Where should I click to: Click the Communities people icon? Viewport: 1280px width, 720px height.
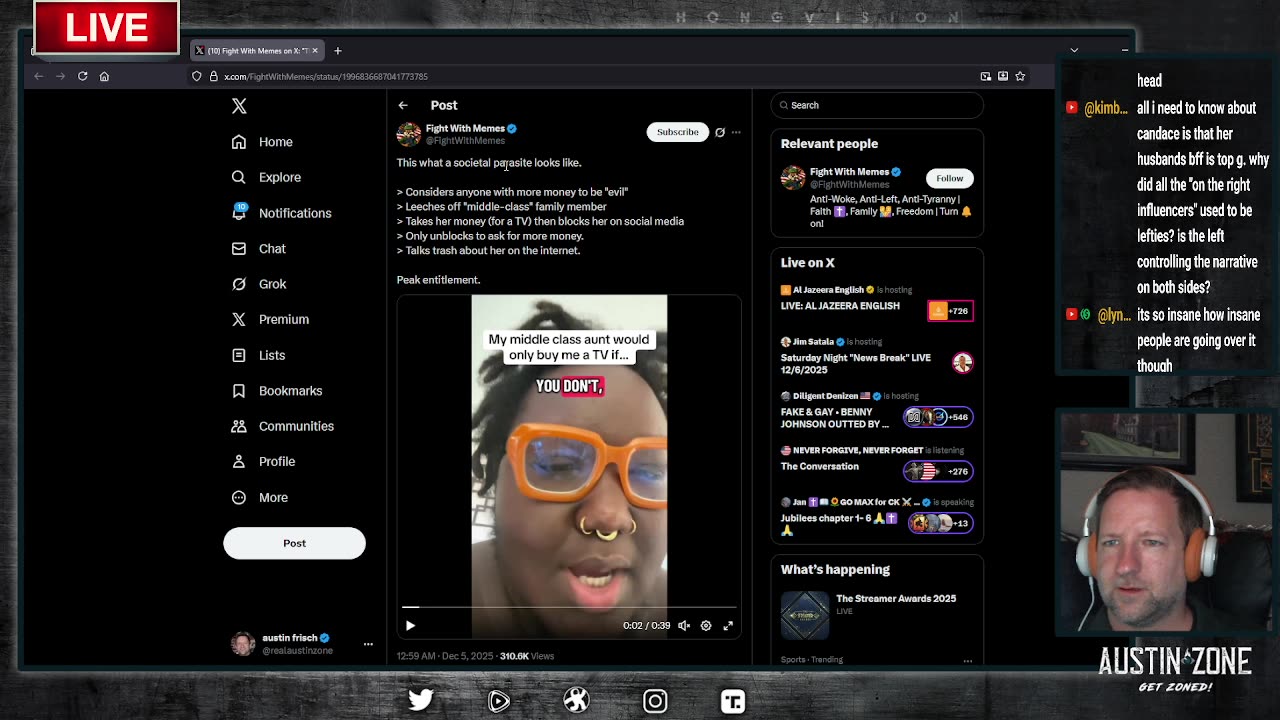click(239, 426)
